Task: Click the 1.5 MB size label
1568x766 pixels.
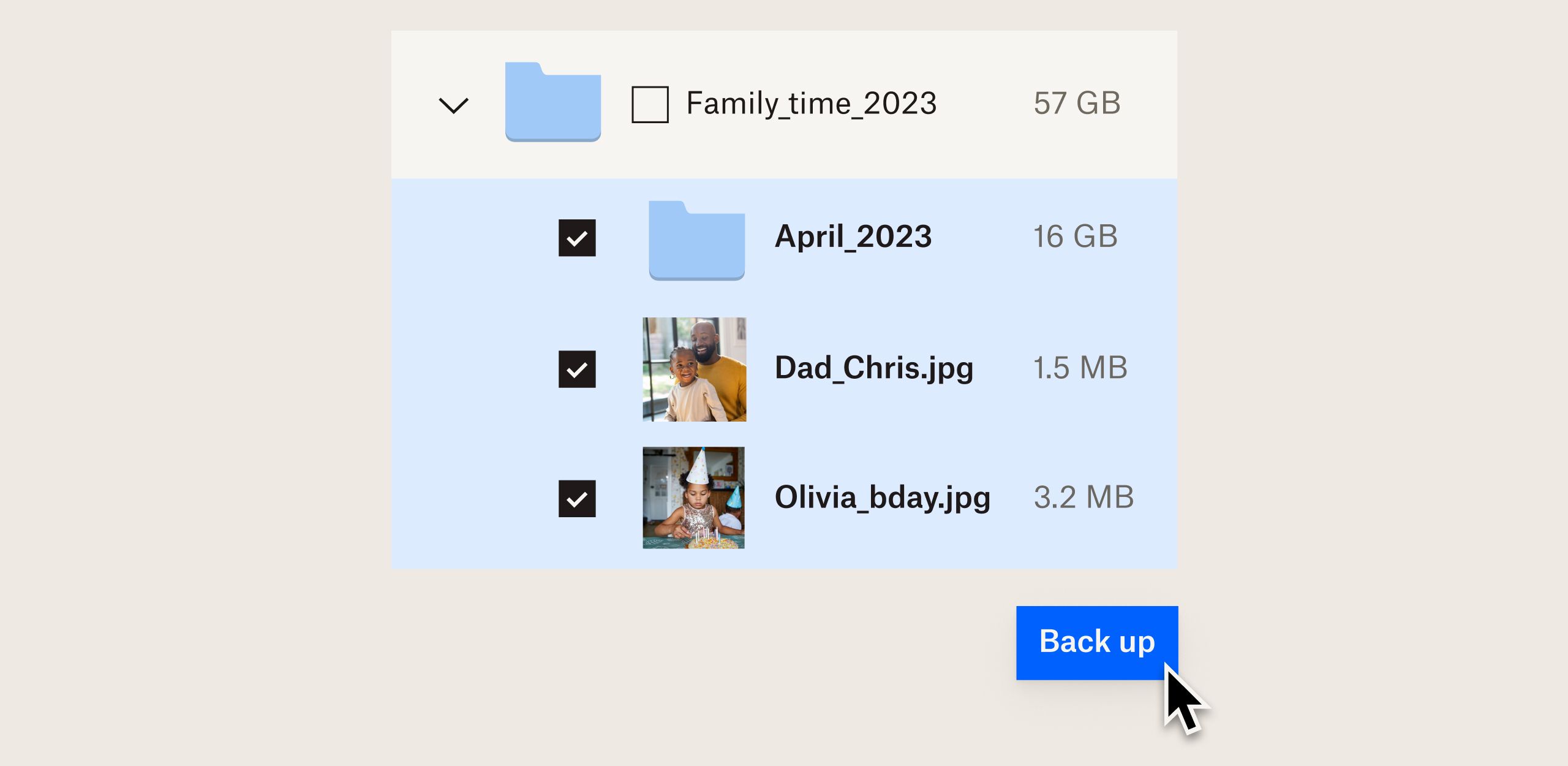Action: point(1080,368)
